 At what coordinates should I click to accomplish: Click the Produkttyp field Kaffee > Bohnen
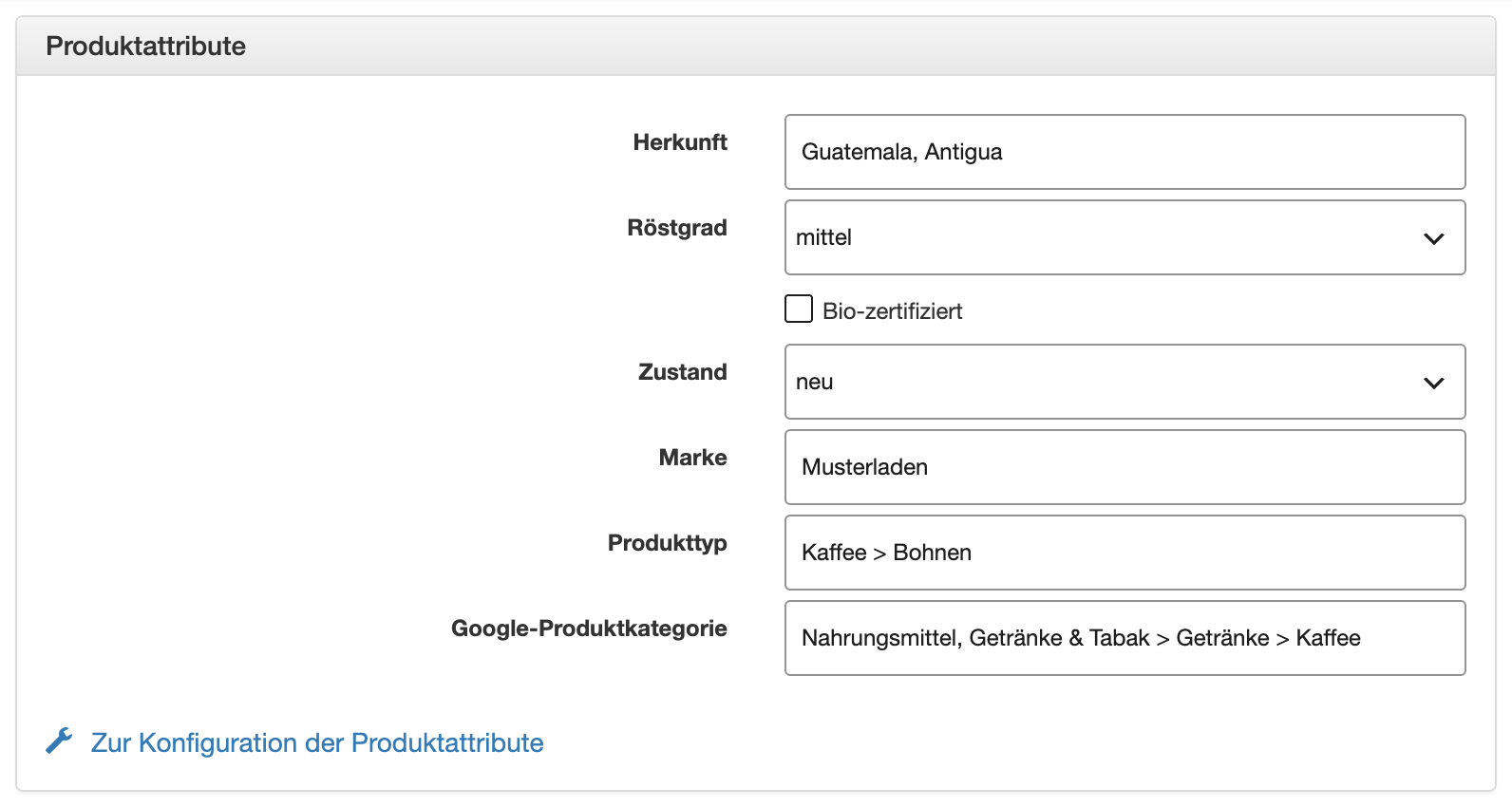click(1125, 553)
